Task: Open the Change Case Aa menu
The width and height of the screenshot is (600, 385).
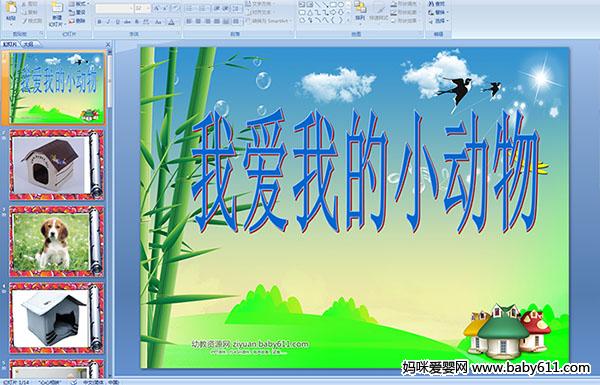Action: 158,22
